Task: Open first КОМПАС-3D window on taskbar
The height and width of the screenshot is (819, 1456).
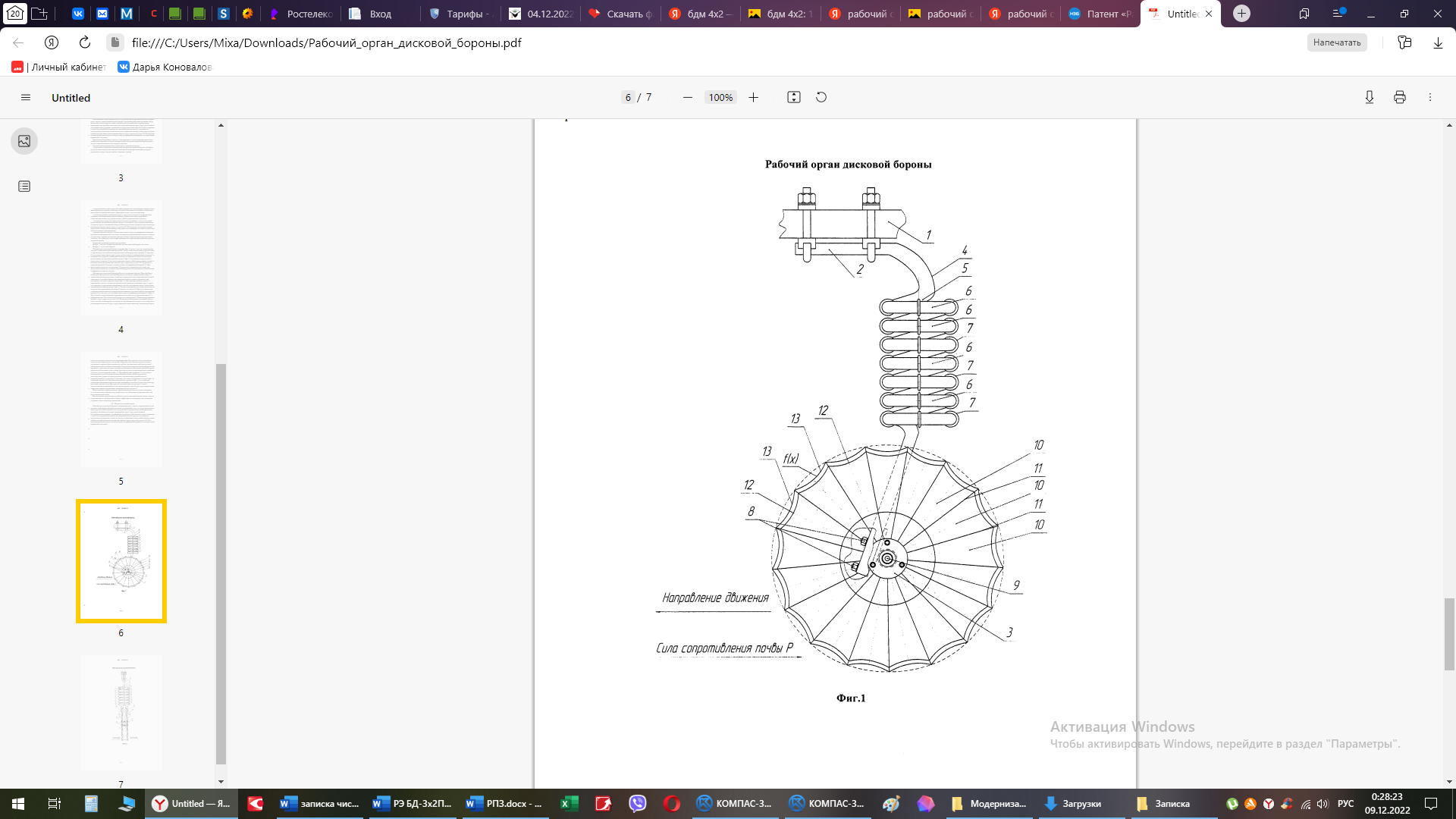Action: 735,804
